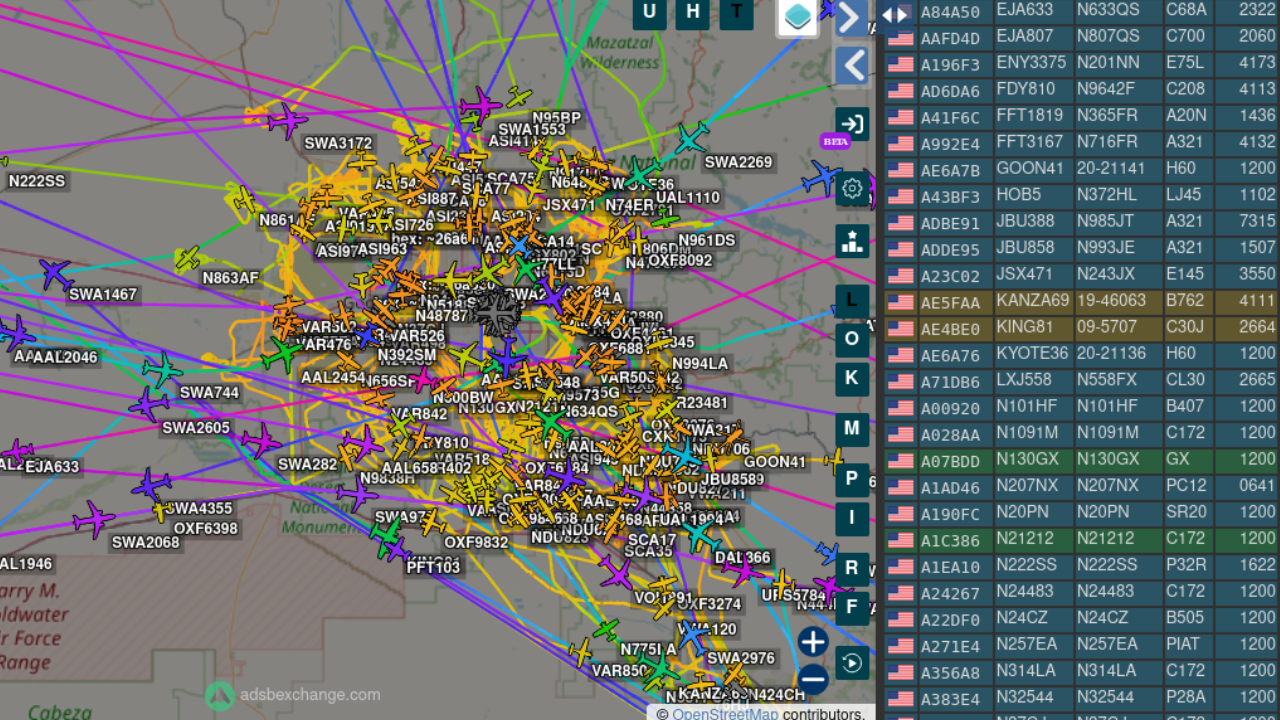Select the N863AF aircraft icon
The image size is (1280, 720).
188,259
